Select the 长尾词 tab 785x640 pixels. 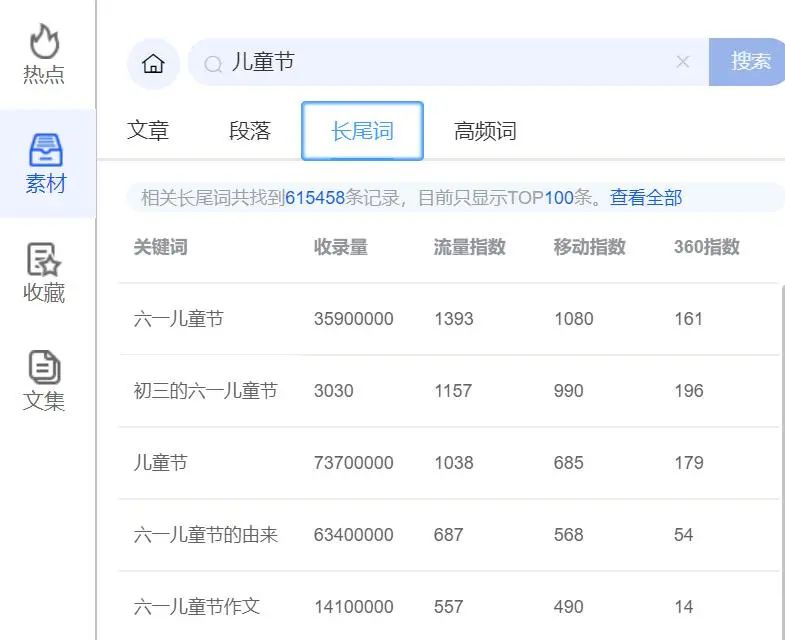(362, 131)
